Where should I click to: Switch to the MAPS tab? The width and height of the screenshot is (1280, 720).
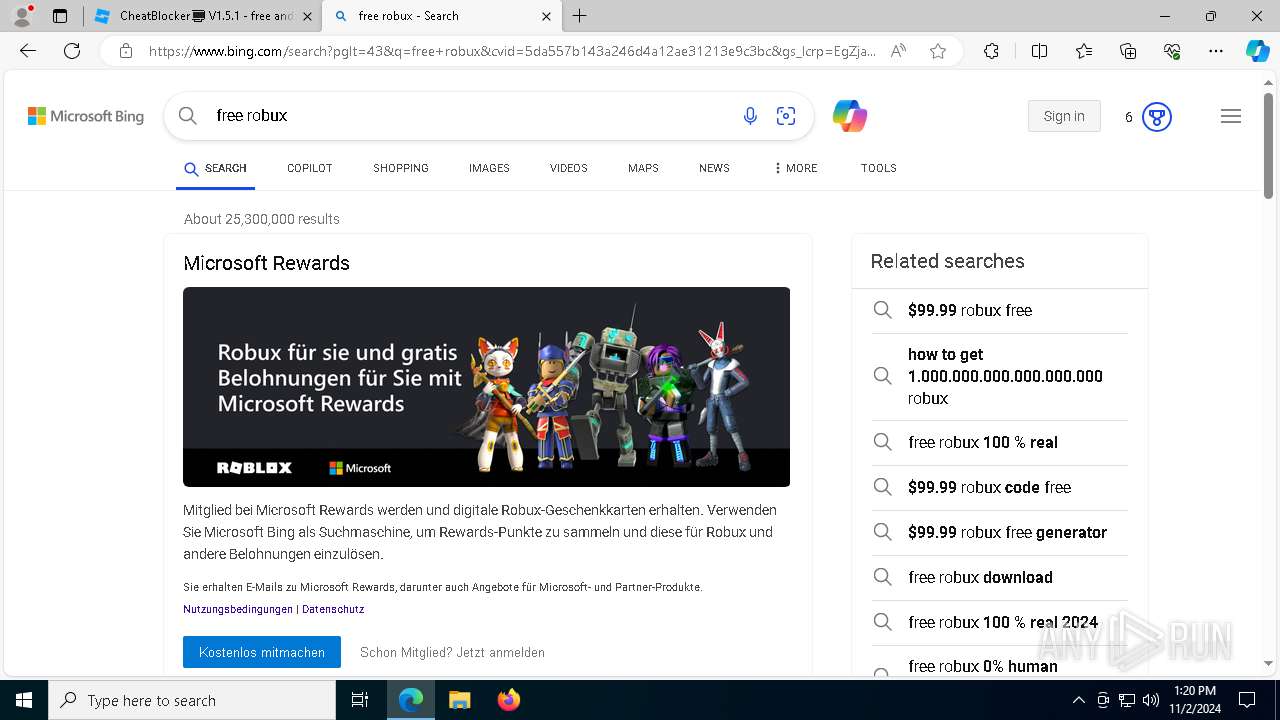point(643,168)
